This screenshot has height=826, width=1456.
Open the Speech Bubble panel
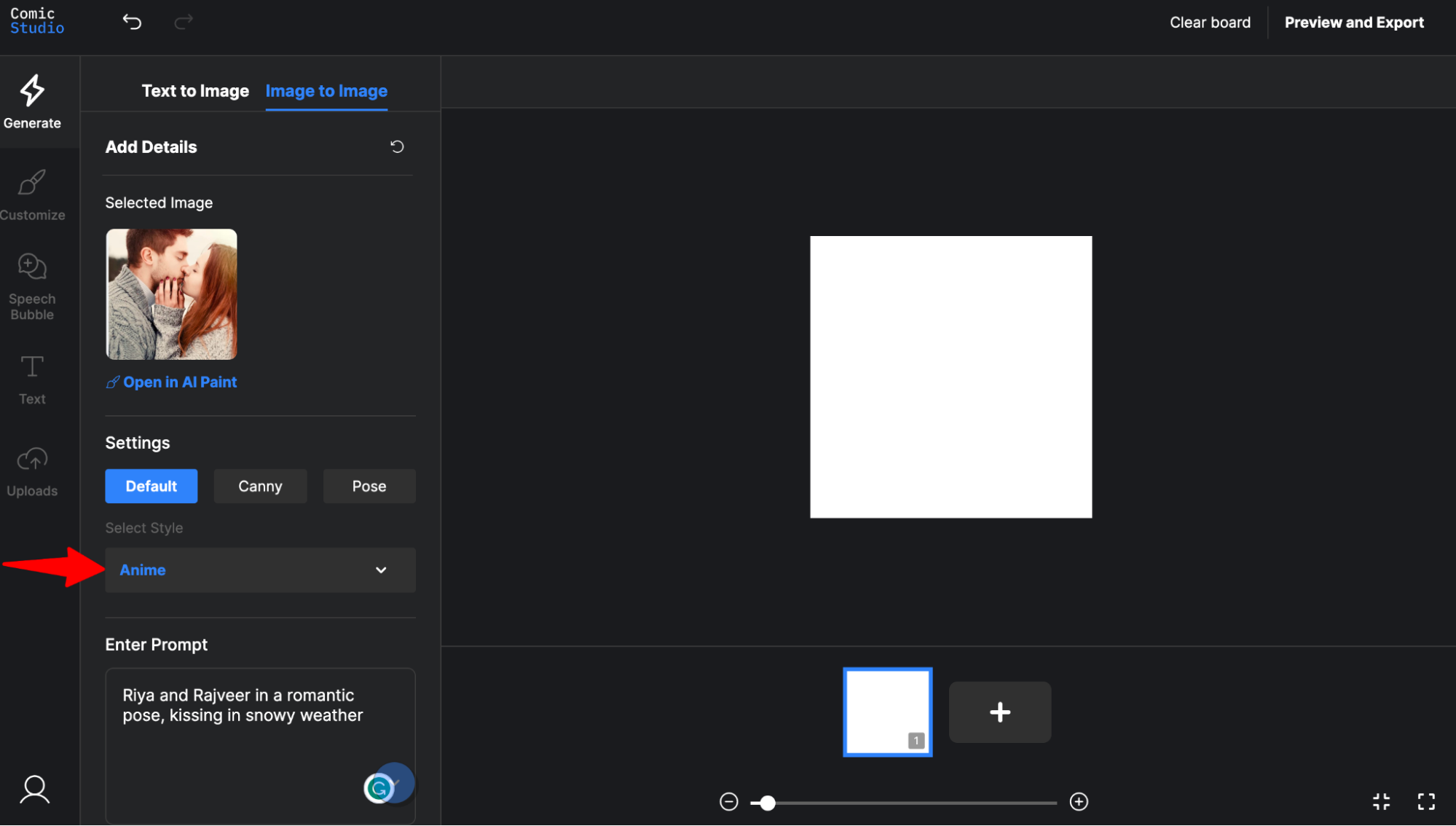(32, 286)
